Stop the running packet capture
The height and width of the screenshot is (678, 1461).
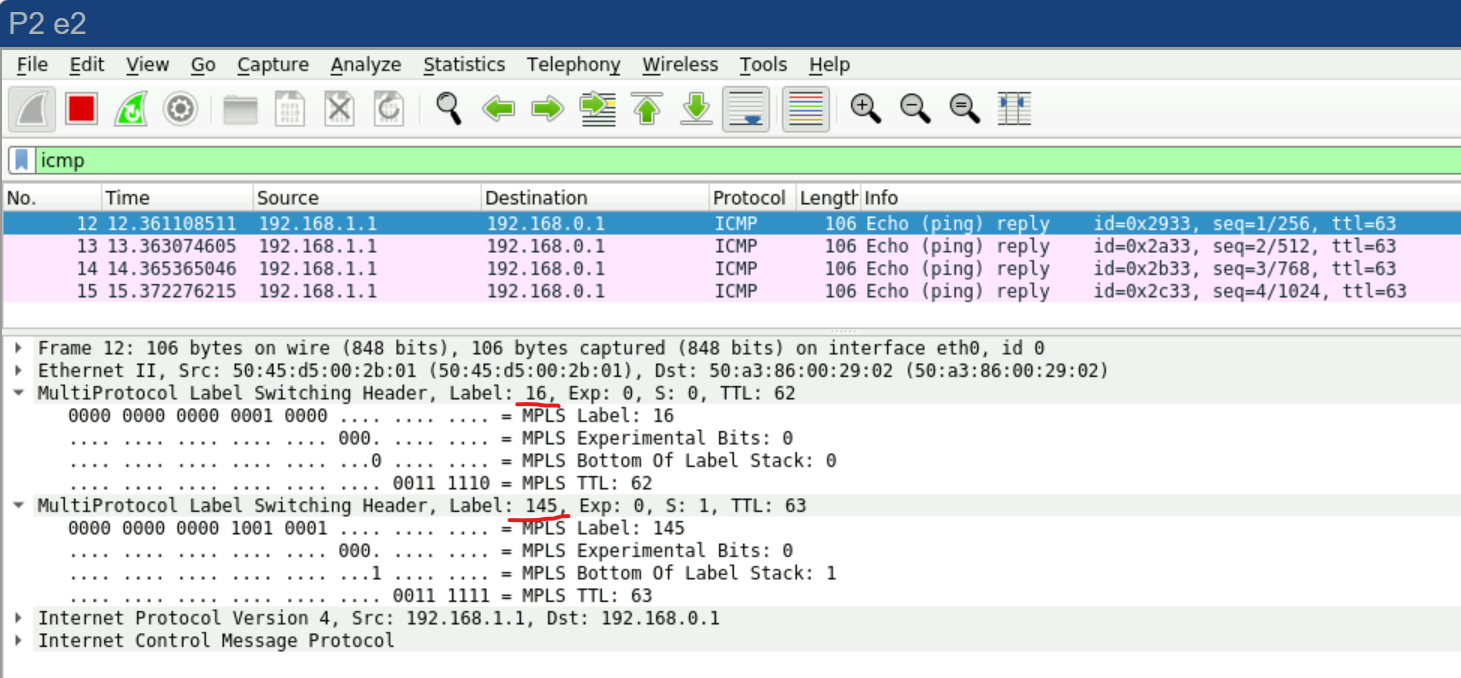point(82,109)
